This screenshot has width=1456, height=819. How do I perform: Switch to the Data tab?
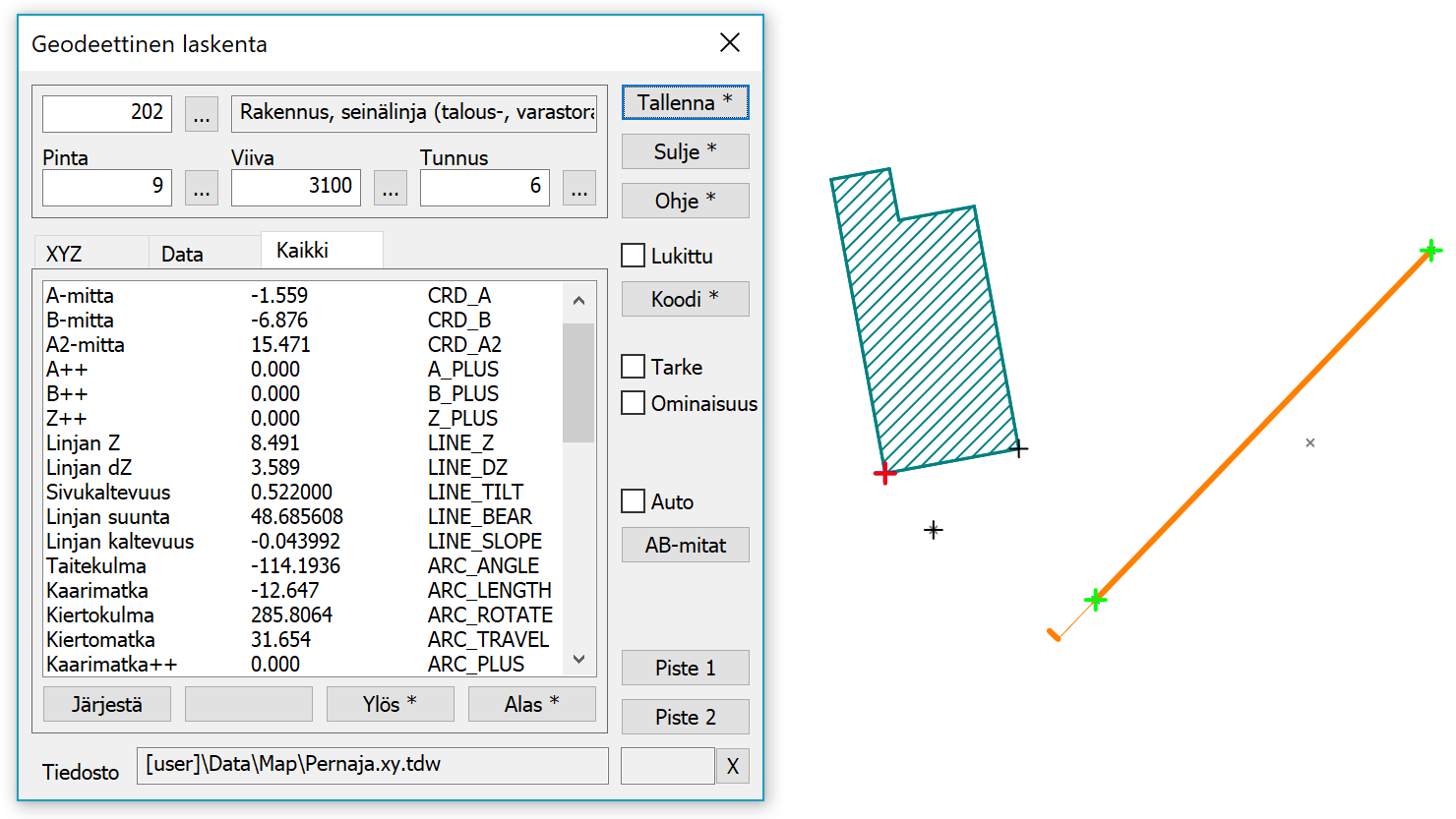coord(182,254)
